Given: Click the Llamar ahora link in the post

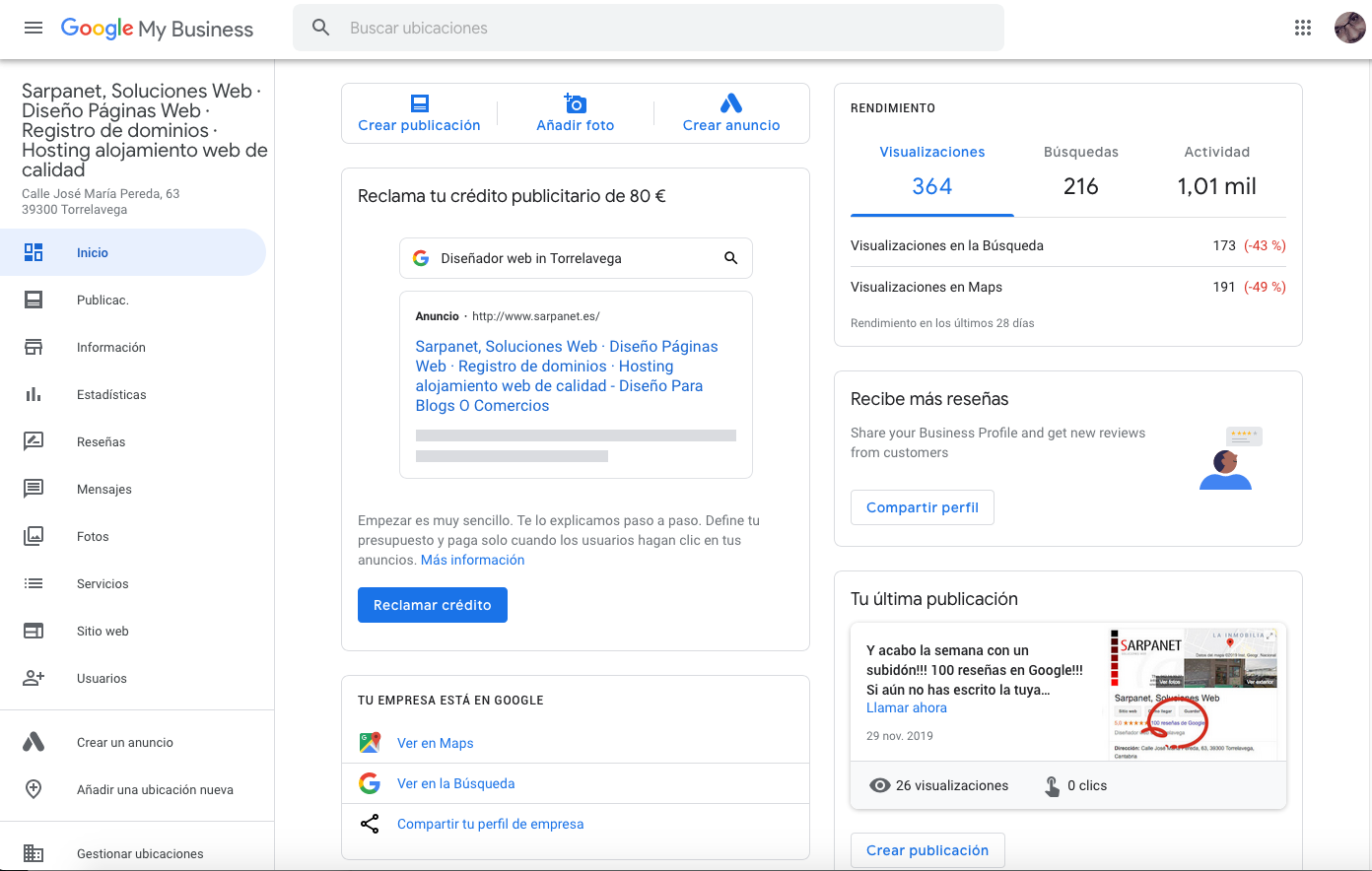Looking at the screenshot, I should 907,707.
